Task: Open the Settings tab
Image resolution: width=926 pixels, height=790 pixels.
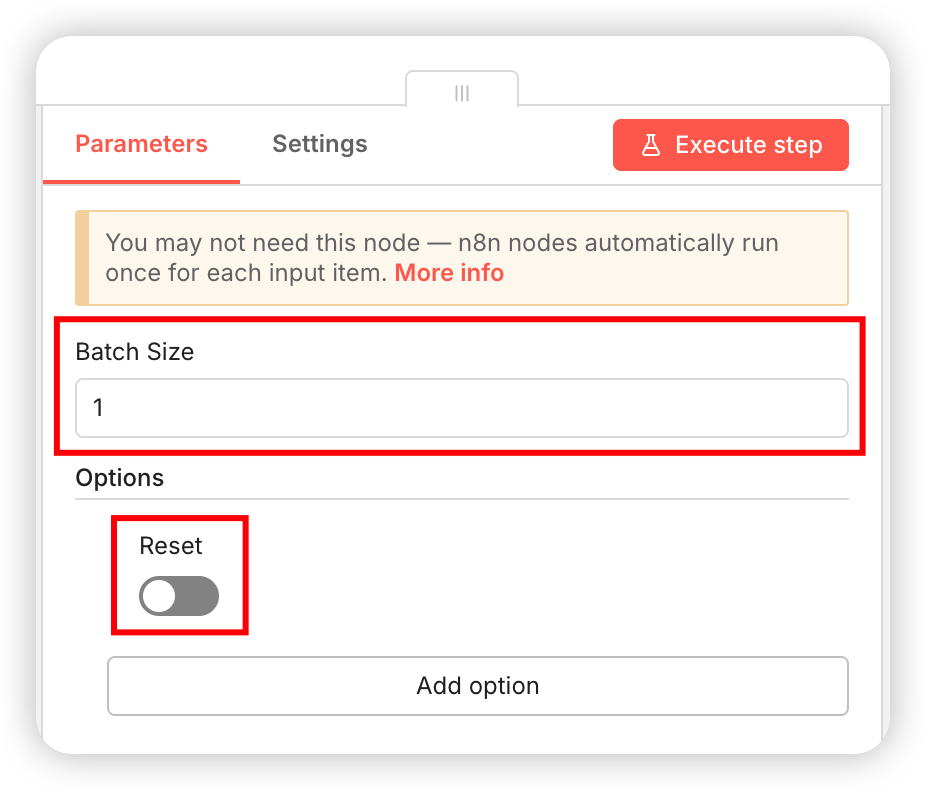Action: click(x=319, y=144)
